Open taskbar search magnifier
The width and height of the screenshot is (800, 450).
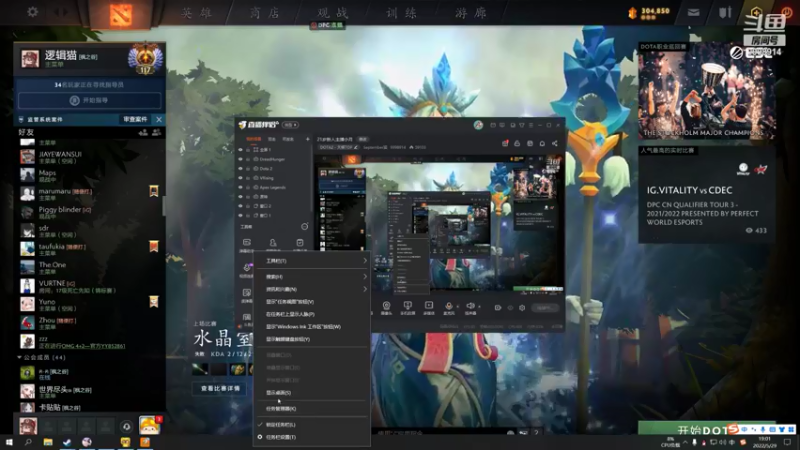[x=28, y=442]
